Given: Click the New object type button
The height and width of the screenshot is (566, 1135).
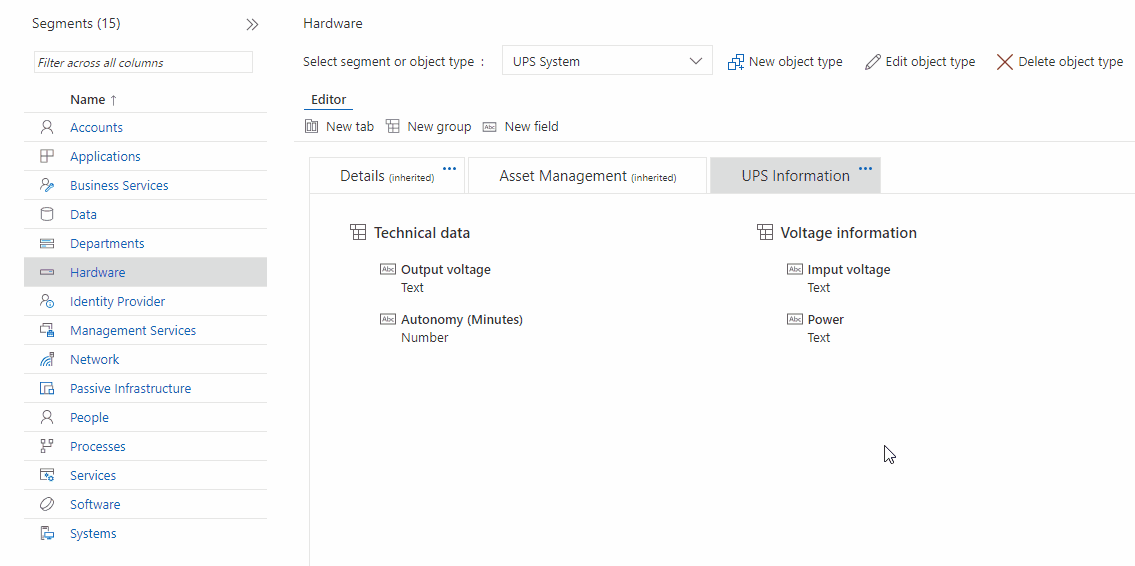Looking at the screenshot, I should [785, 62].
